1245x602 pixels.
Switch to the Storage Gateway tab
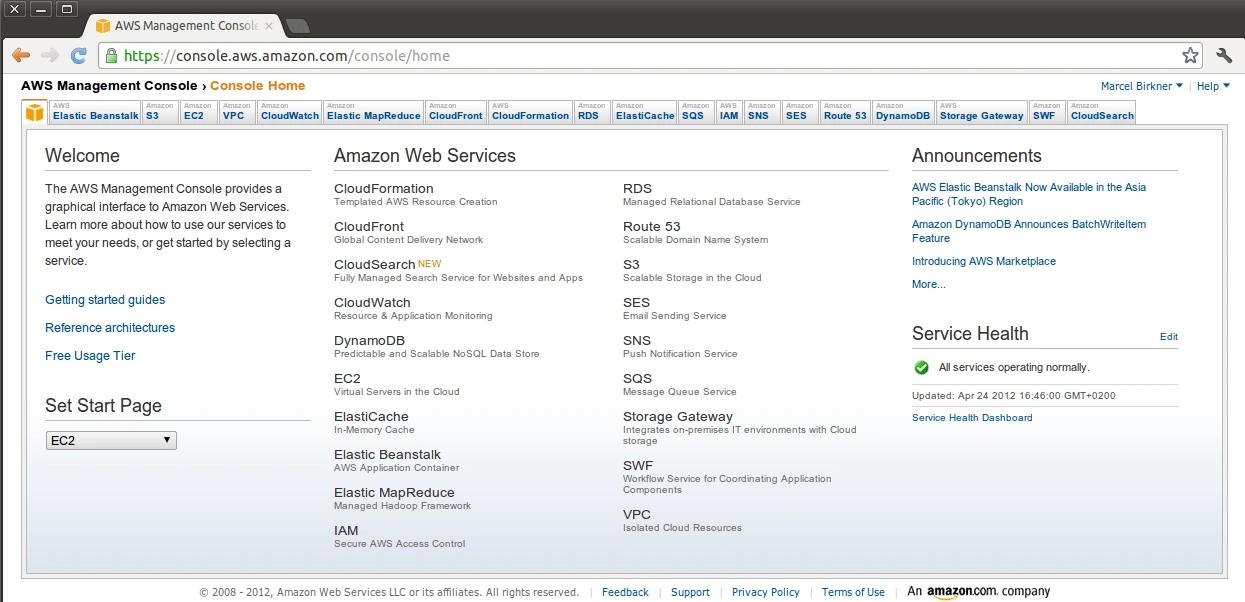pyautogui.click(x=982, y=112)
